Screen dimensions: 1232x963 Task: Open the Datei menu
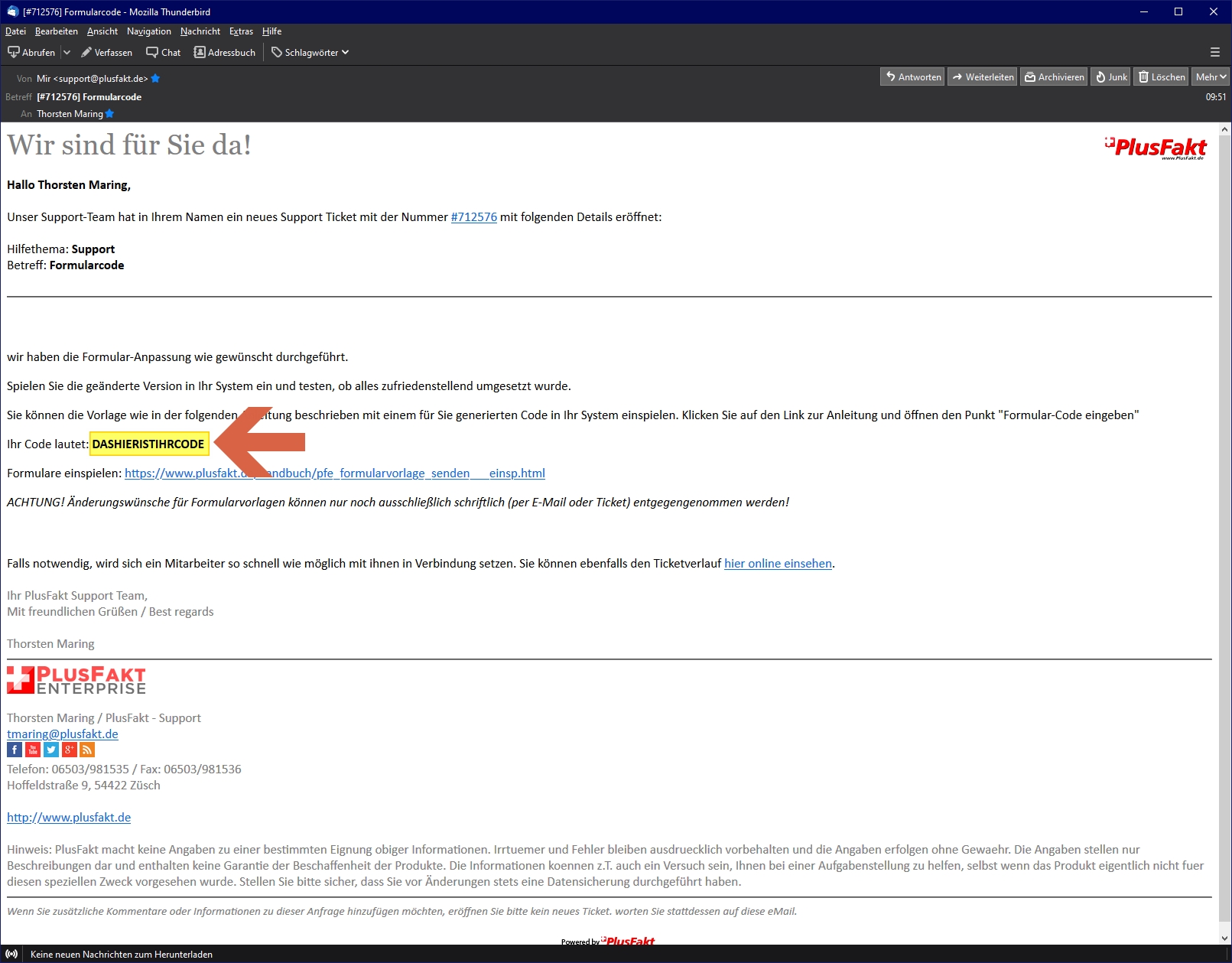click(x=15, y=31)
